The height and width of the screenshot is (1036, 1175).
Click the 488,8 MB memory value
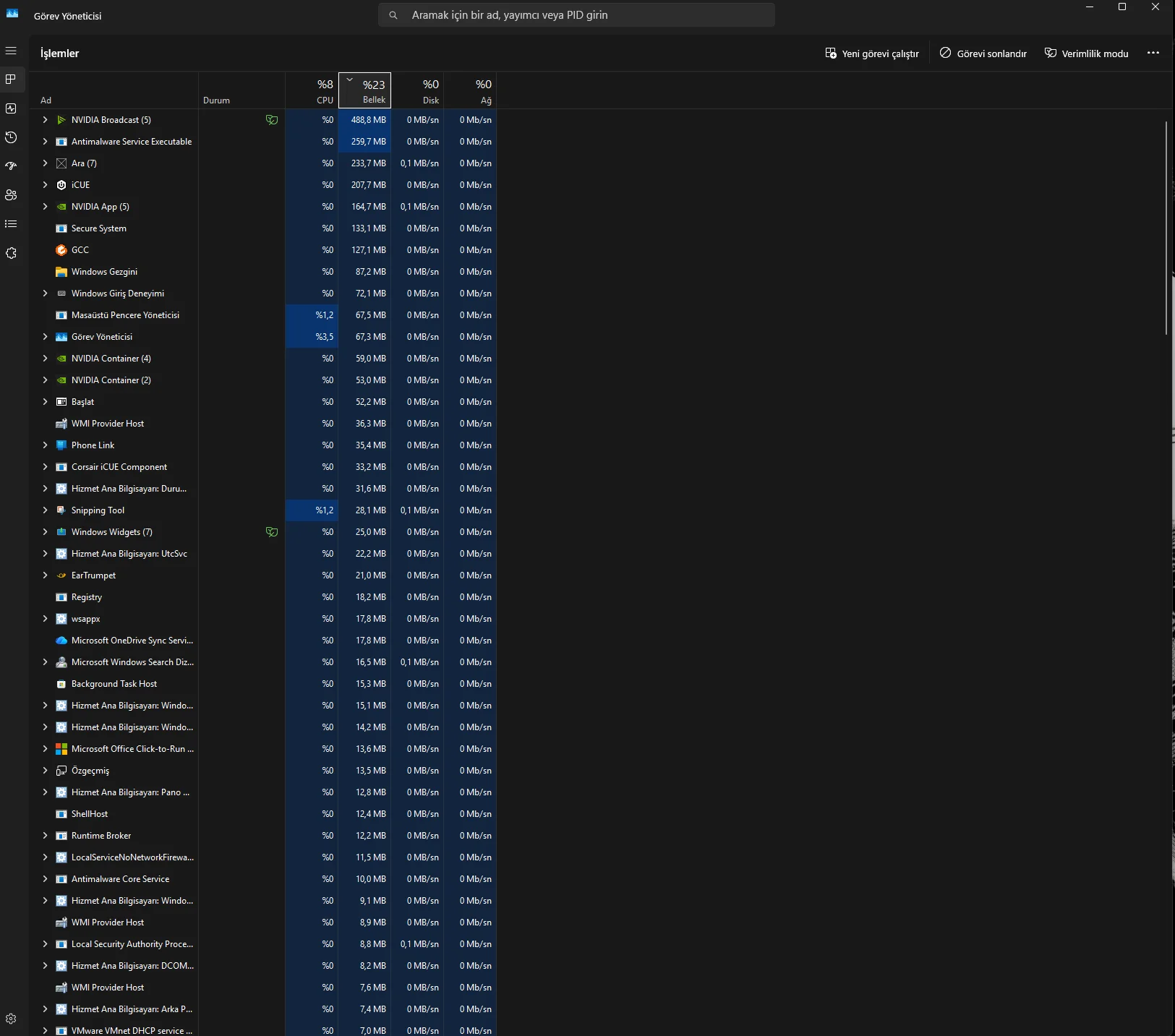[369, 120]
